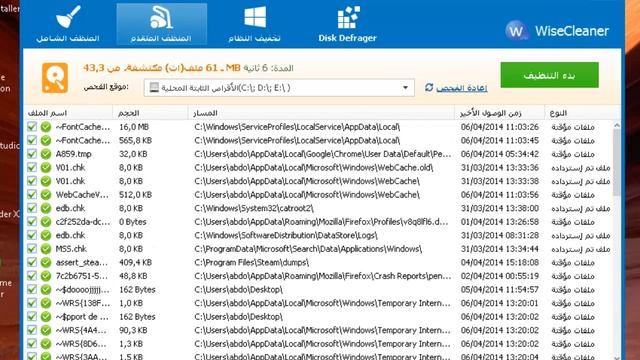The image size is (640, 360).
Task: Click the 409,4 KB size cell
Action: 135,262
